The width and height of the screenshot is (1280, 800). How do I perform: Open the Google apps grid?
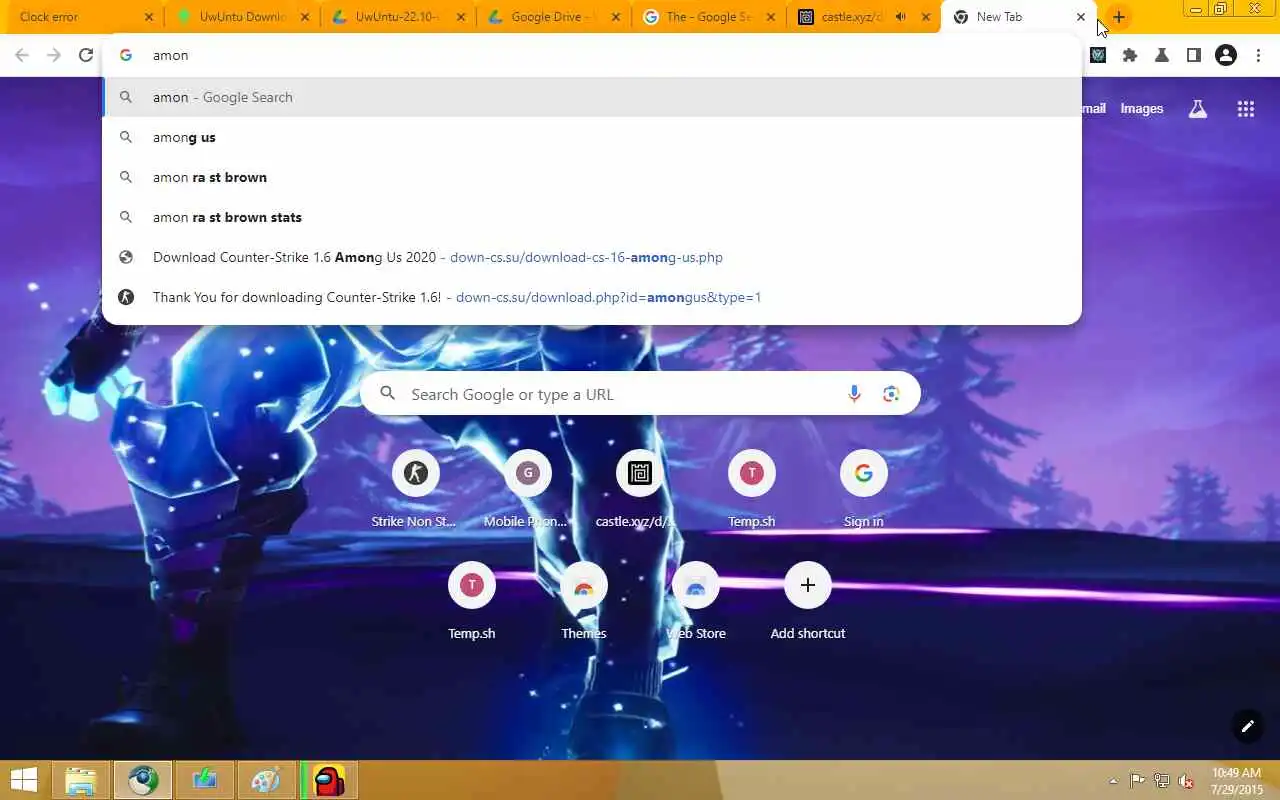coord(1246,109)
